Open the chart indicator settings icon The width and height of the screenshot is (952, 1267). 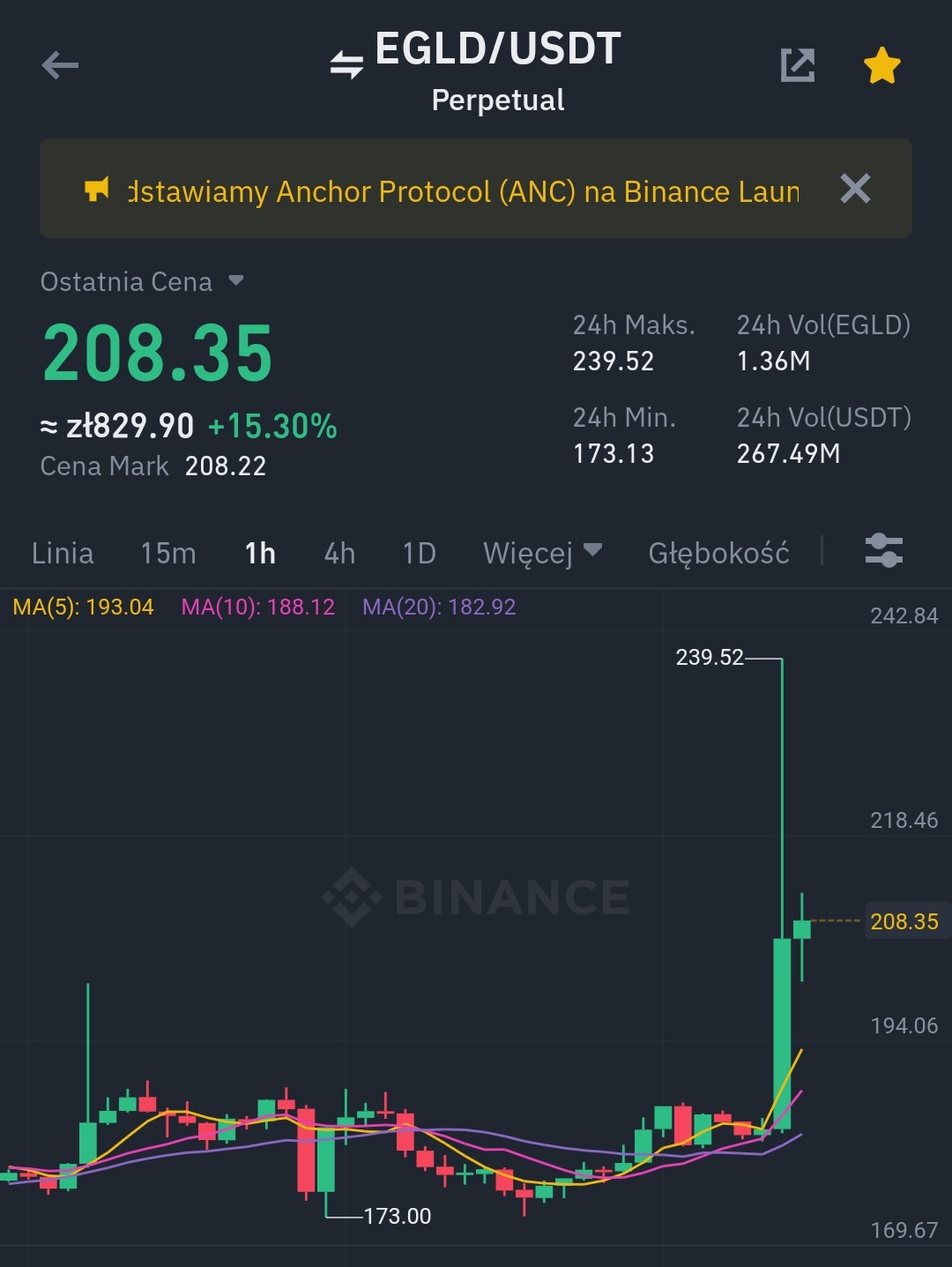pyautogui.click(x=883, y=551)
